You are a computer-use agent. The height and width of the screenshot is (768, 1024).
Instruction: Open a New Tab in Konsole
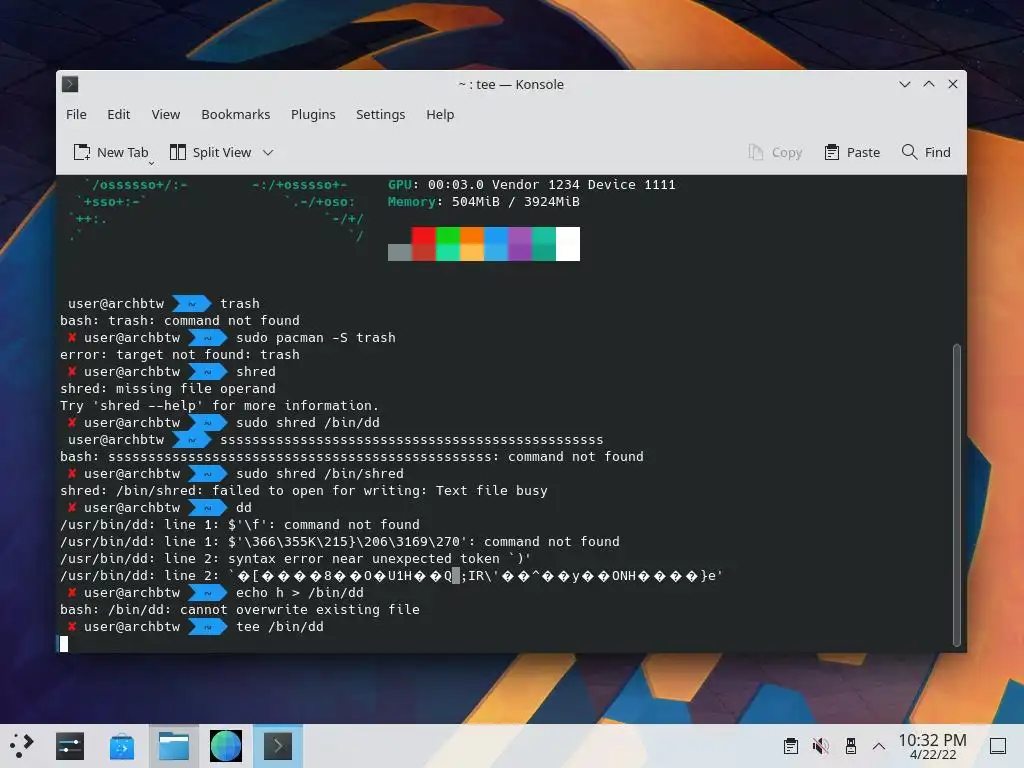coord(111,152)
